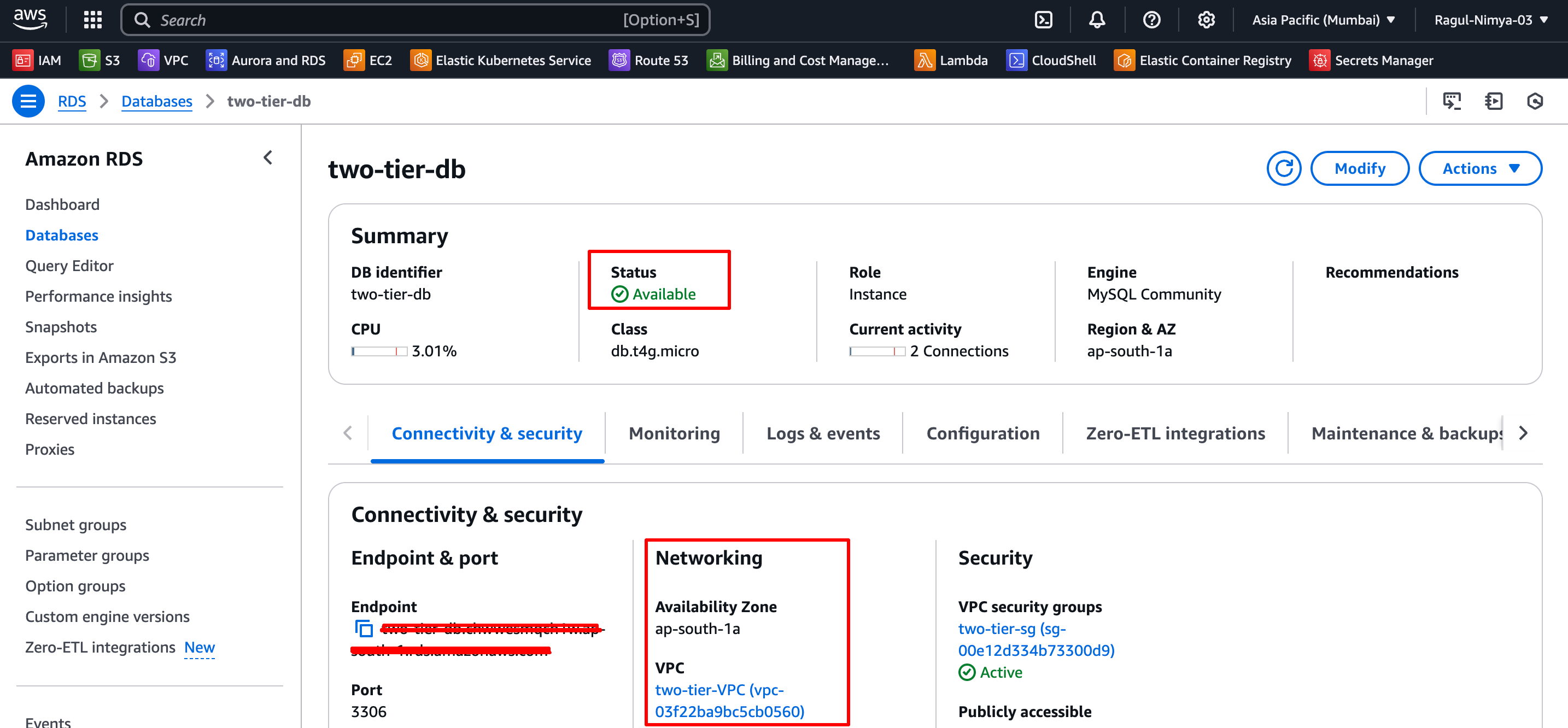Switch to the Configuration tab
Screen dimensions: 1568x728
(983, 433)
